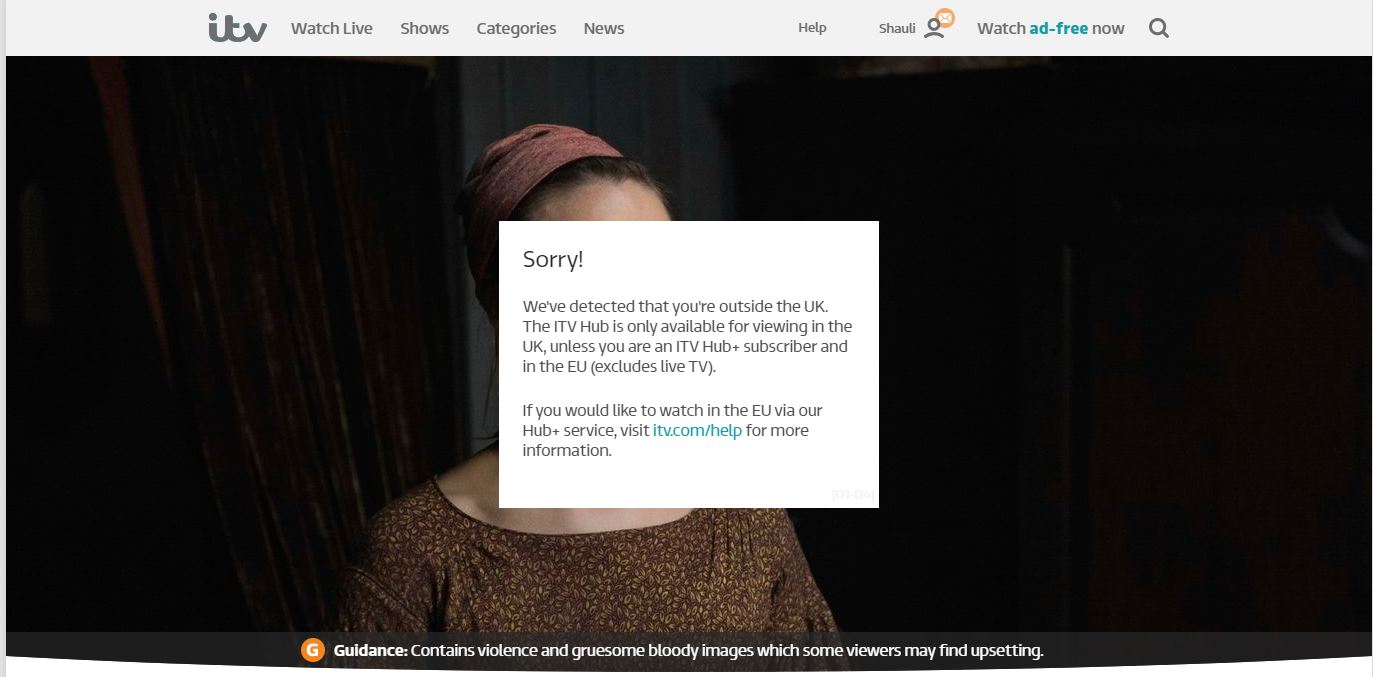Open the search magnifier icon

click(1159, 28)
